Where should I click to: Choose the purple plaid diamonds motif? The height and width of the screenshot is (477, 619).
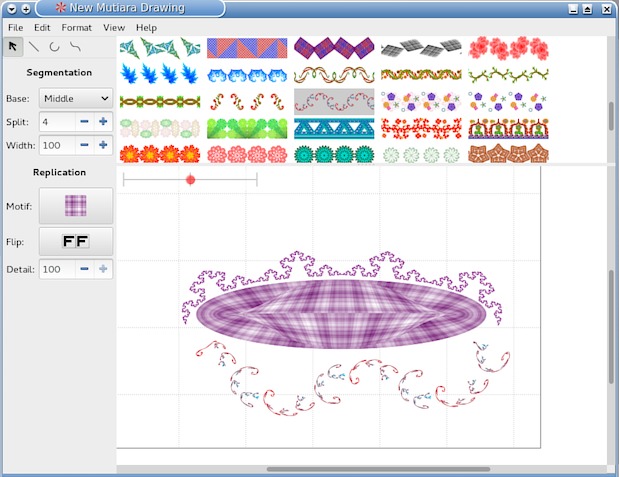(334, 48)
